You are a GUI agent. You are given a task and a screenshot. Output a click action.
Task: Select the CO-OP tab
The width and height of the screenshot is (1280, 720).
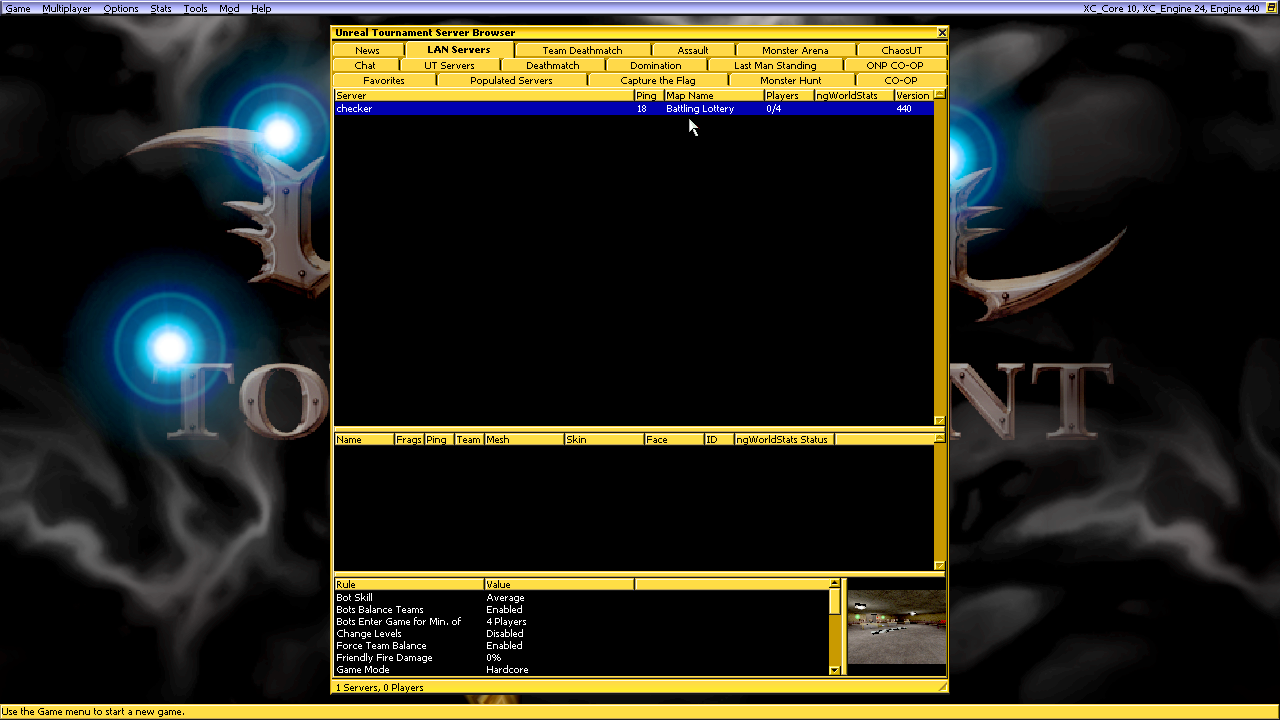coord(901,80)
